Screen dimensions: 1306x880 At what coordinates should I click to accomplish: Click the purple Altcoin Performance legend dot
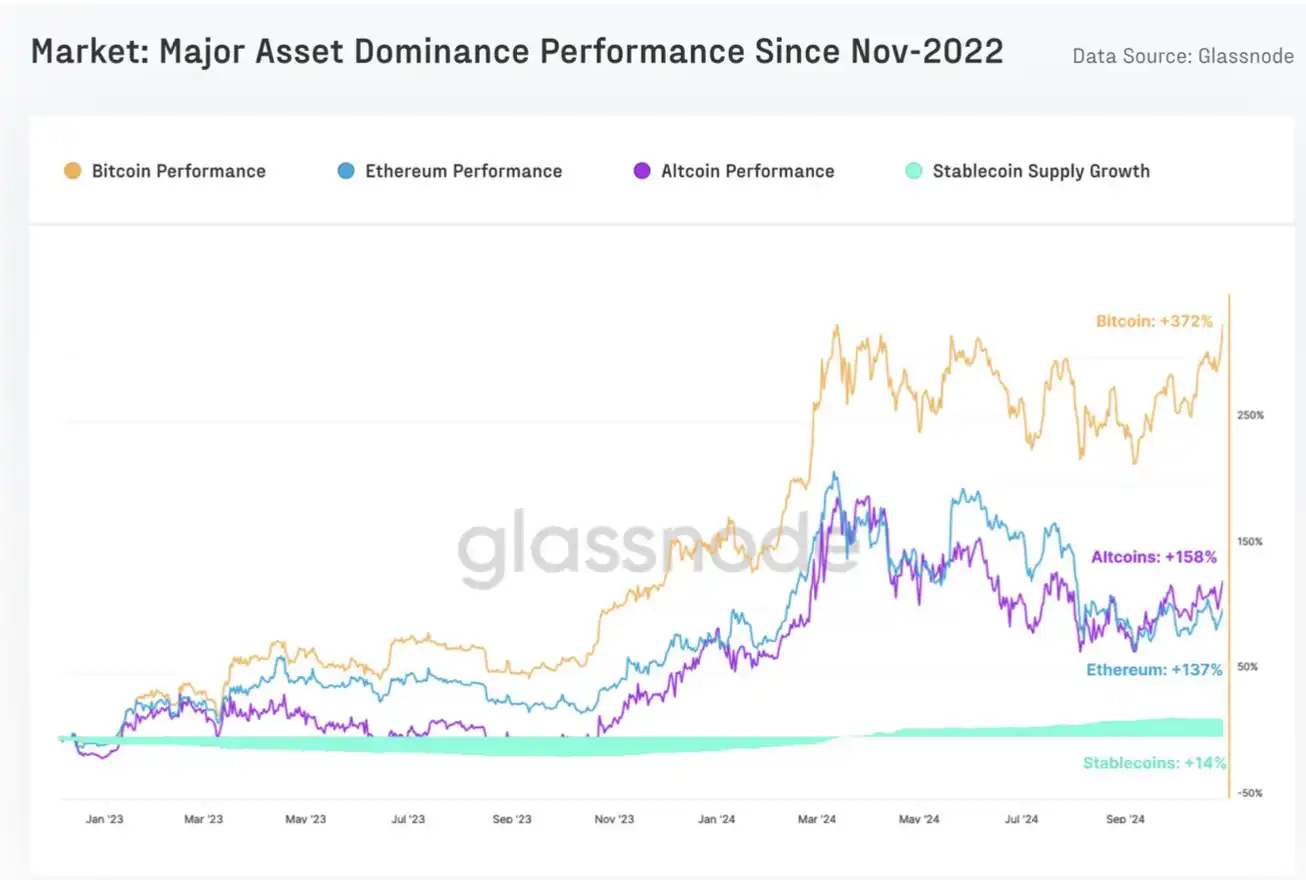[642, 171]
